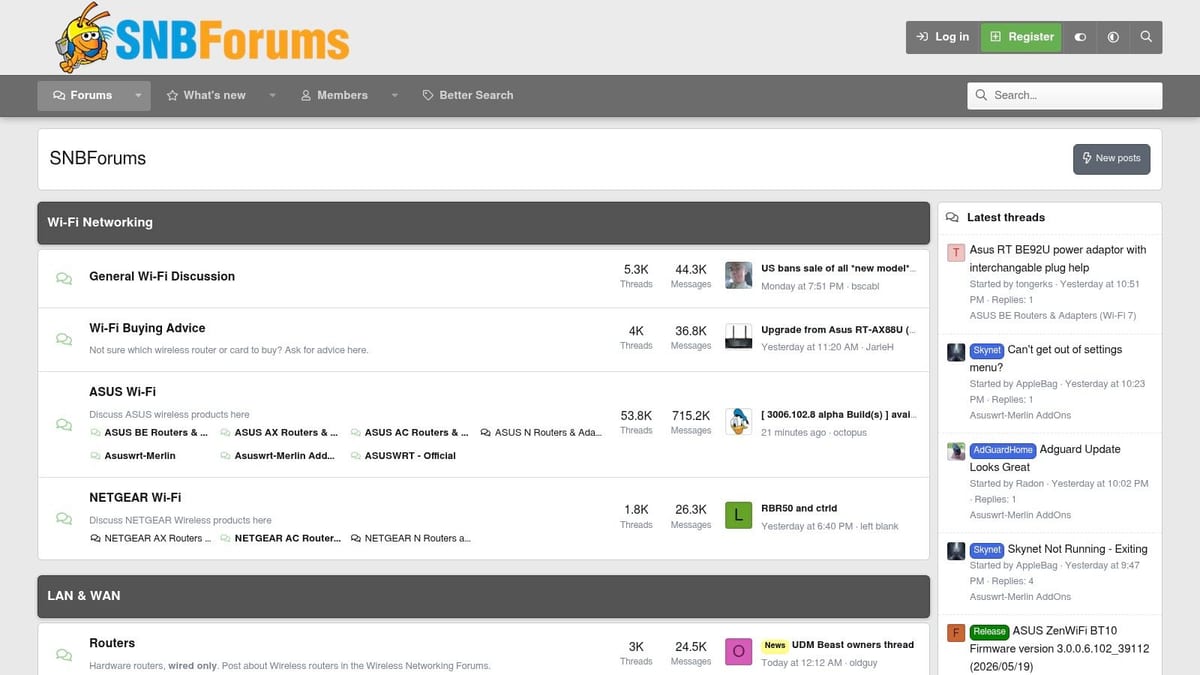Click the green Register button
Viewport: 1200px width, 675px height.
tap(1021, 37)
